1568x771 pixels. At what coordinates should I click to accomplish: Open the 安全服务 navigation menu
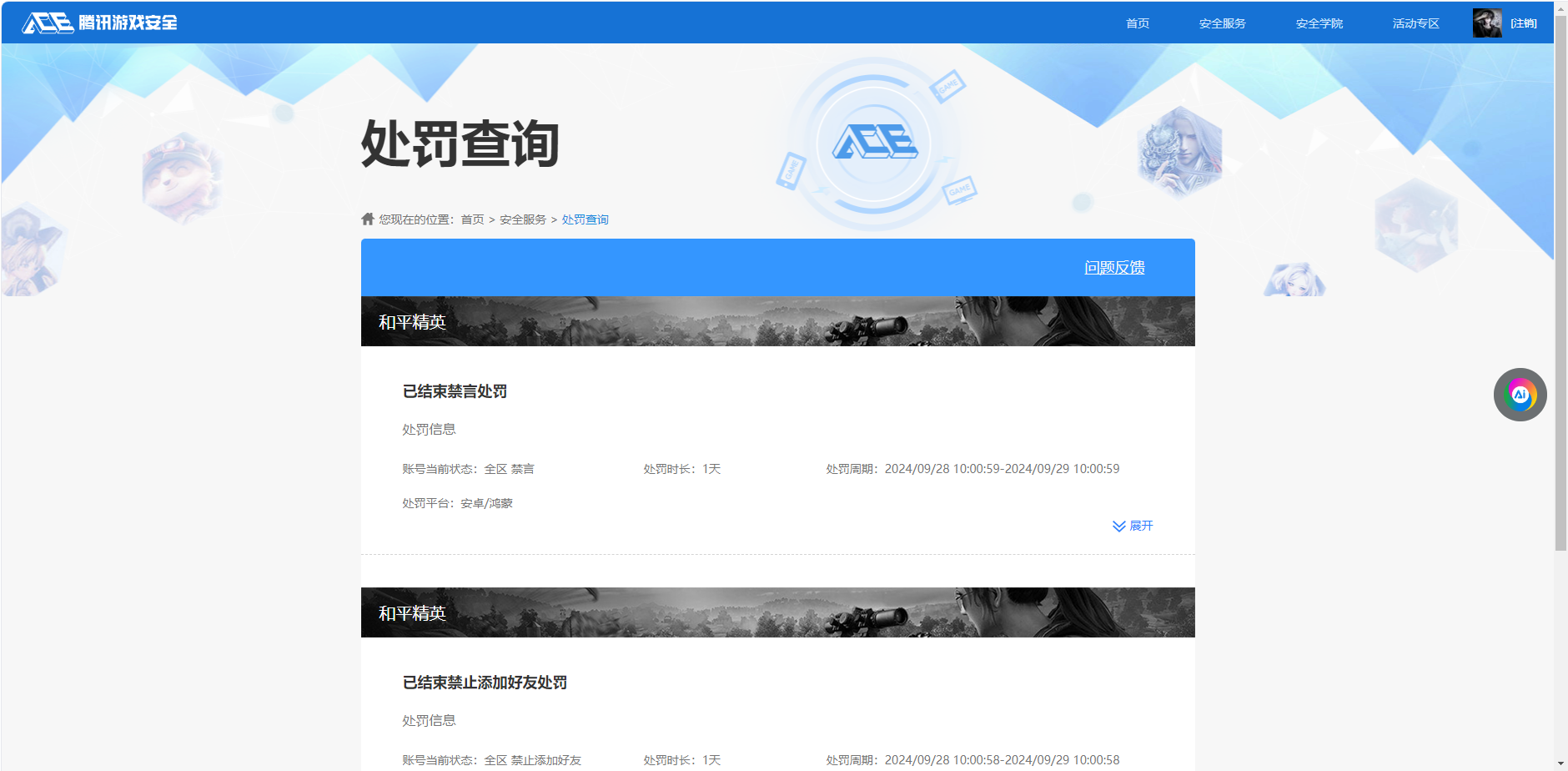pyautogui.click(x=1222, y=23)
